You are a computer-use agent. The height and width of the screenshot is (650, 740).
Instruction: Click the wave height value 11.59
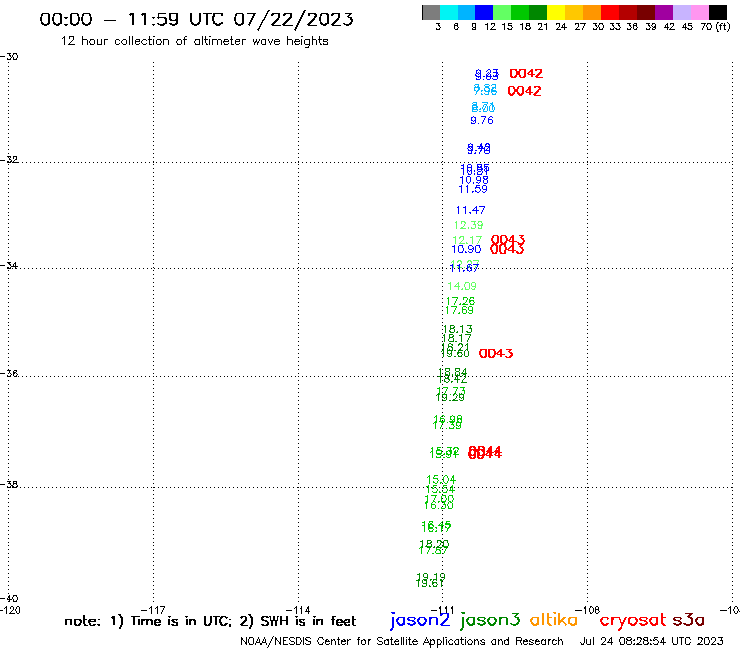pos(473,189)
